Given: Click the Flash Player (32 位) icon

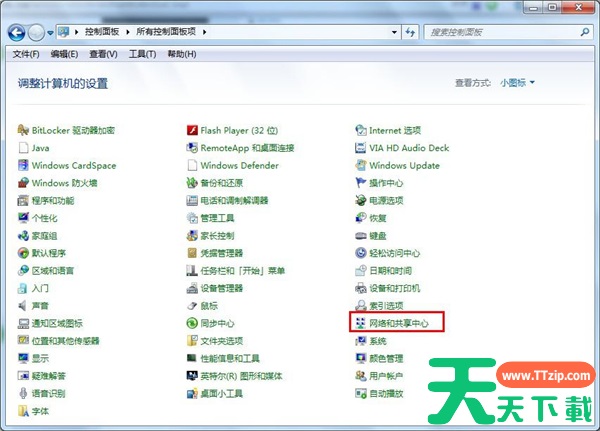Looking at the screenshot, I should coord(192,131).
